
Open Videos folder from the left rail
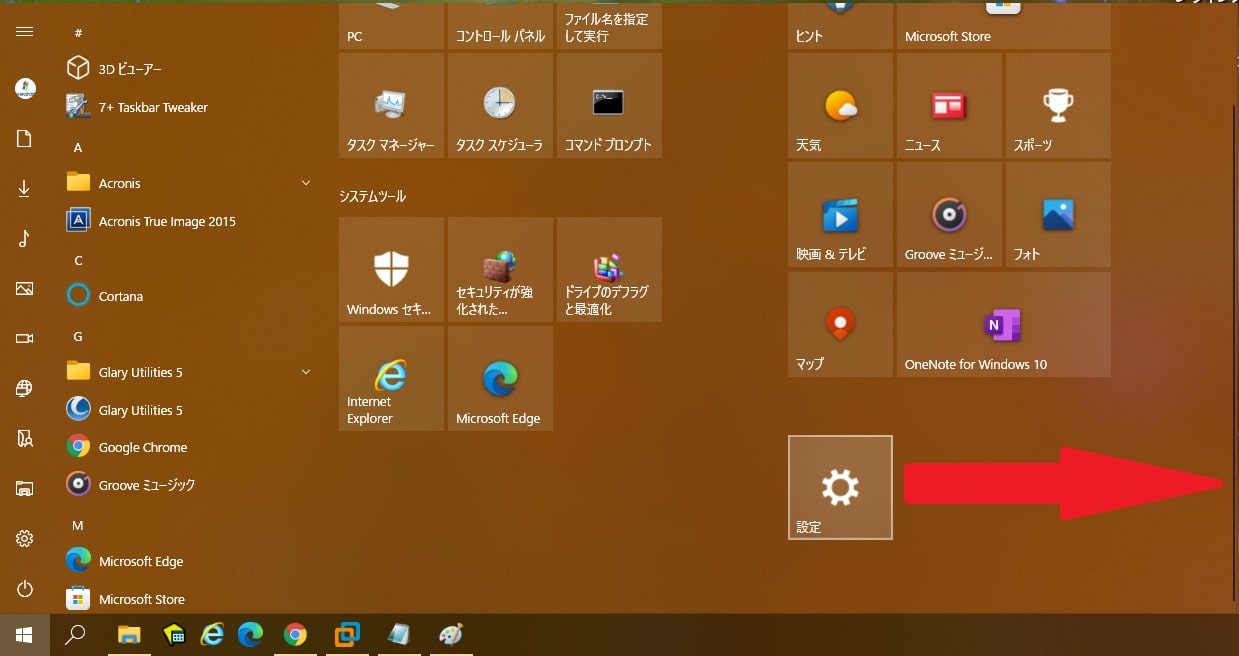[x=25, y=339]
